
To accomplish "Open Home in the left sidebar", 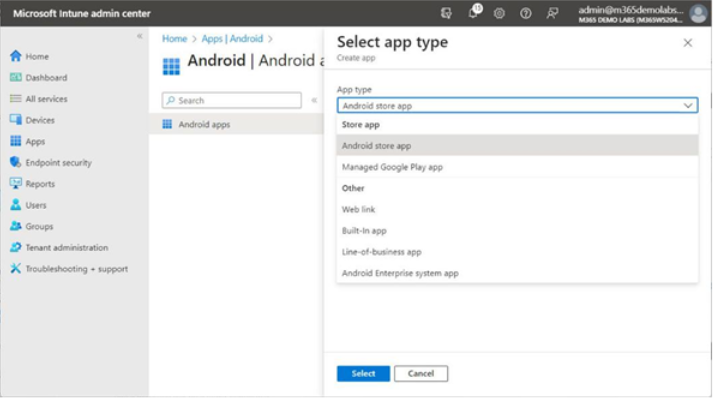I will point(29,56).
